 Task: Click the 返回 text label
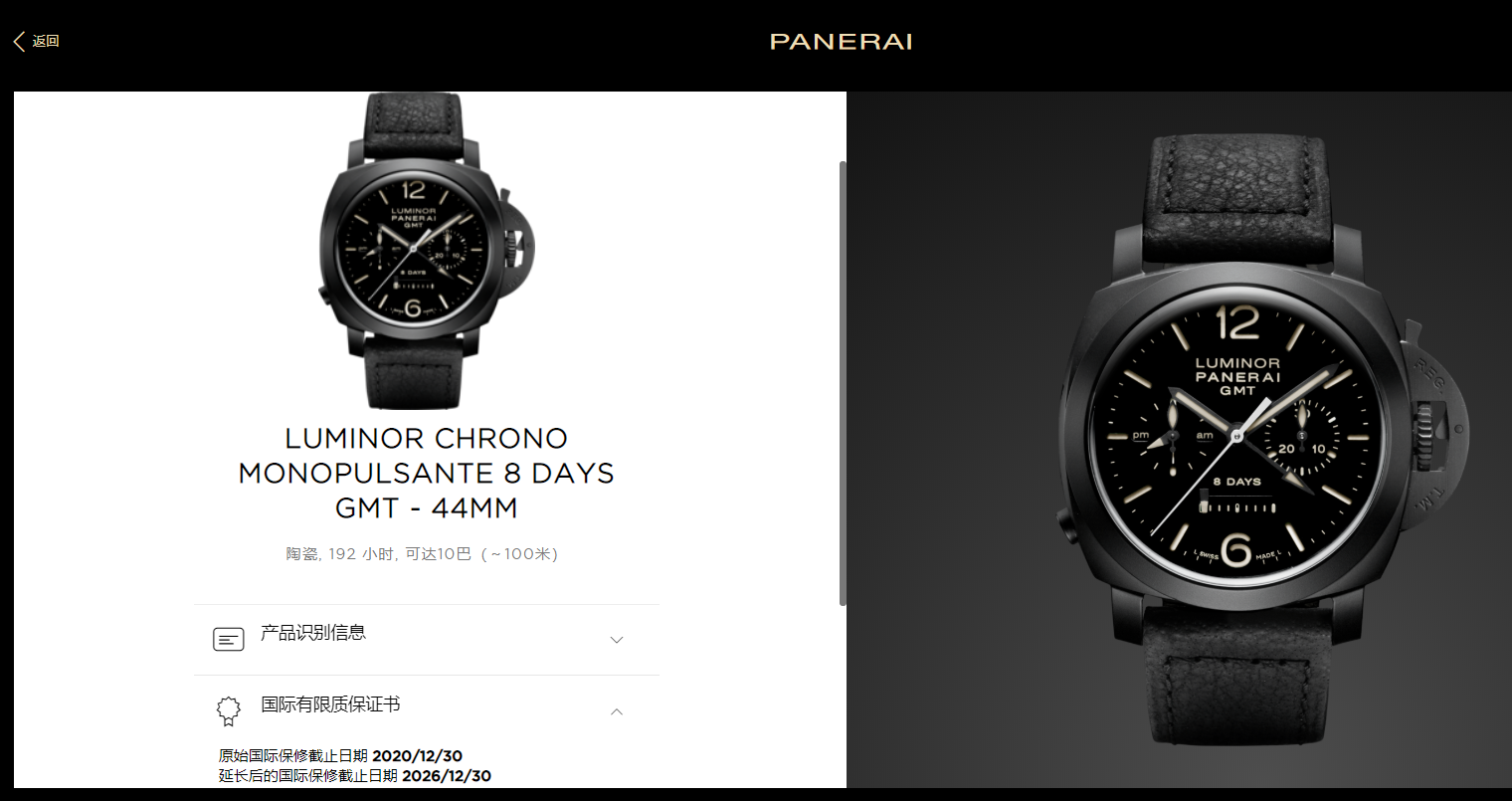tap(46, 41)
